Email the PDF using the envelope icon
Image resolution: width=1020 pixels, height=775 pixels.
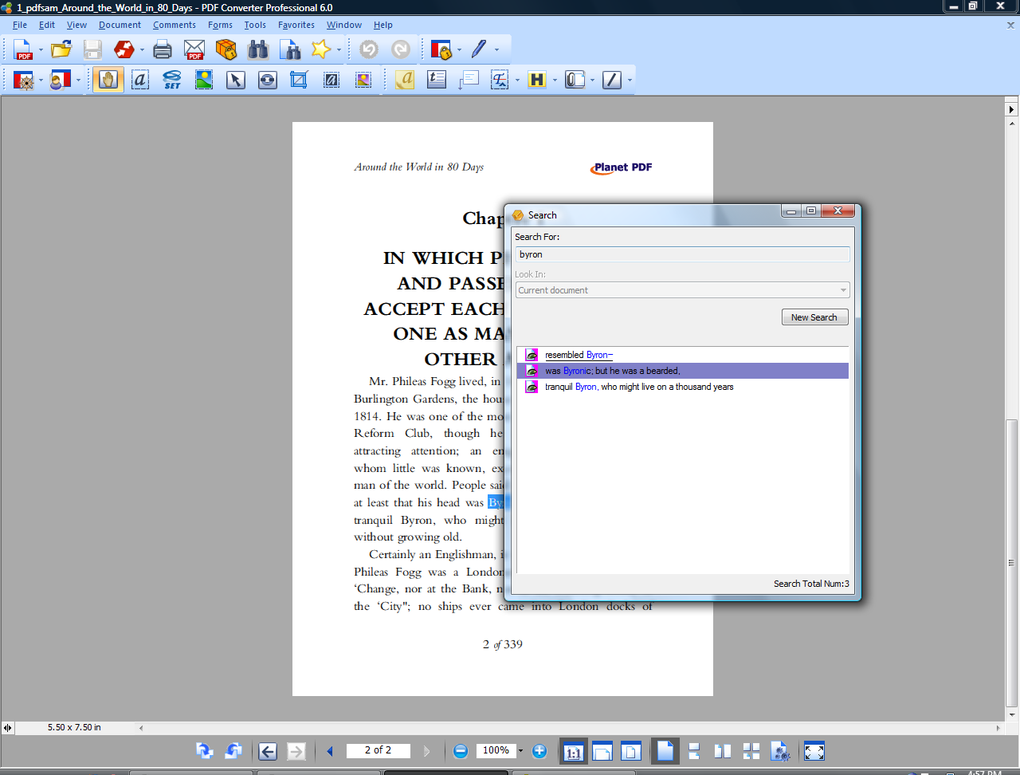coord(194,49)
